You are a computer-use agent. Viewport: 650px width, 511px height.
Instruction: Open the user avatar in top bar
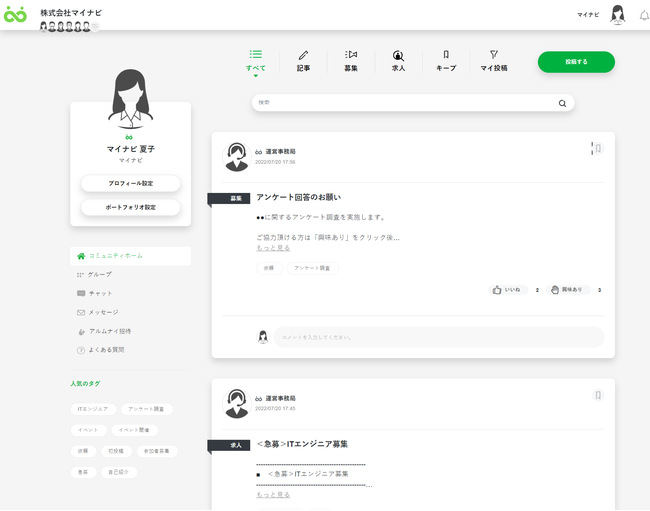click(x=618, y=15)
